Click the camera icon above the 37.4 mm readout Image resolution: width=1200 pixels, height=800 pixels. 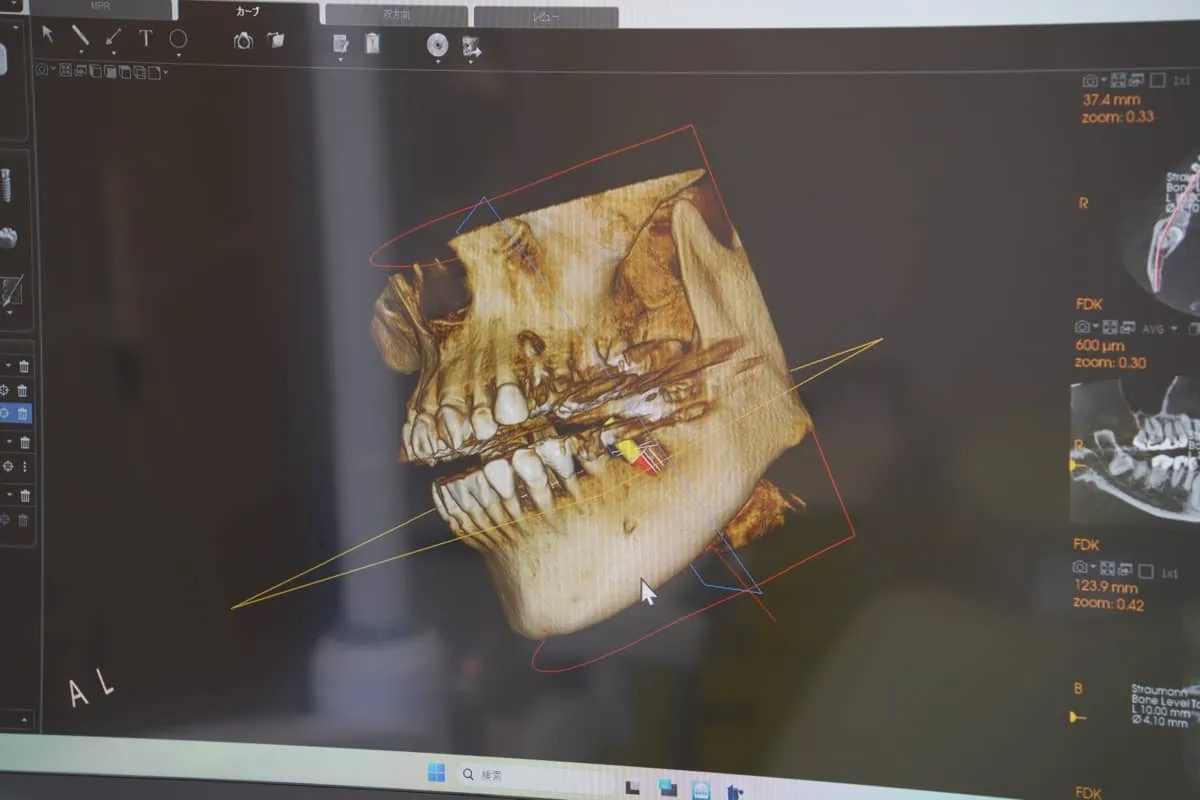click(x=1090, y=80)
